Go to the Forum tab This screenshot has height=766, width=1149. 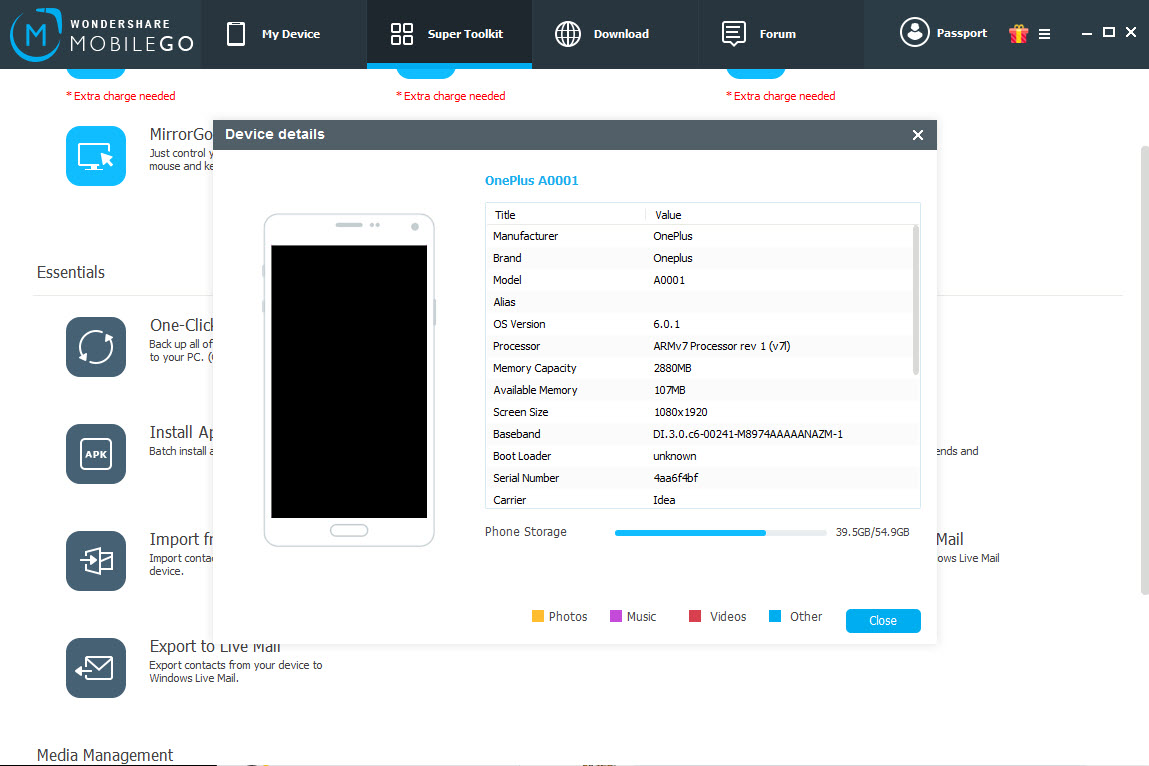click(780, 34)
